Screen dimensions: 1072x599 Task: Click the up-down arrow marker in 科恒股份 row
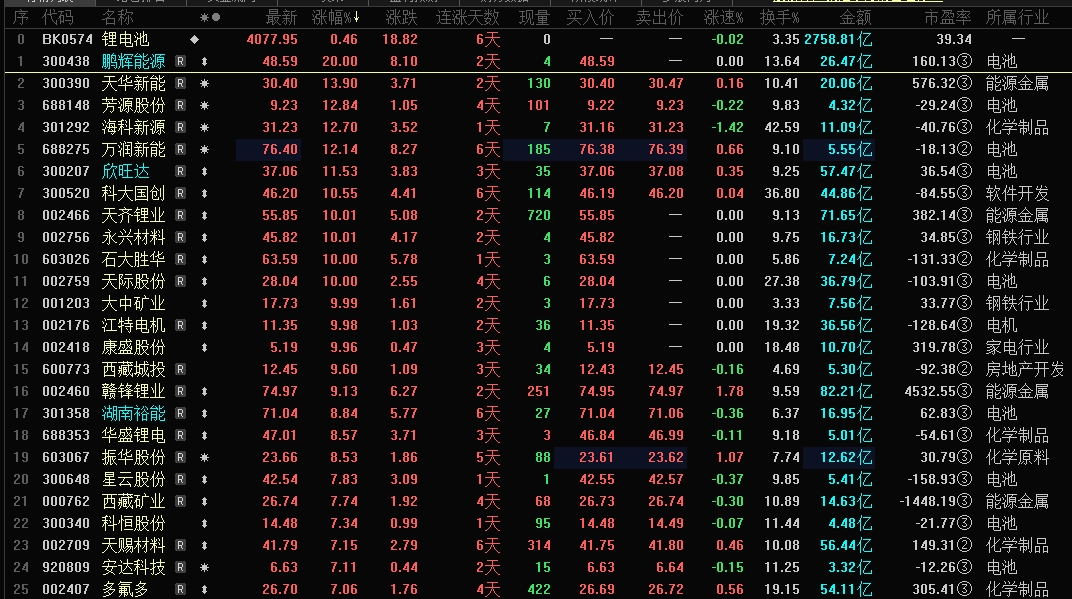(x=204, y=524)
